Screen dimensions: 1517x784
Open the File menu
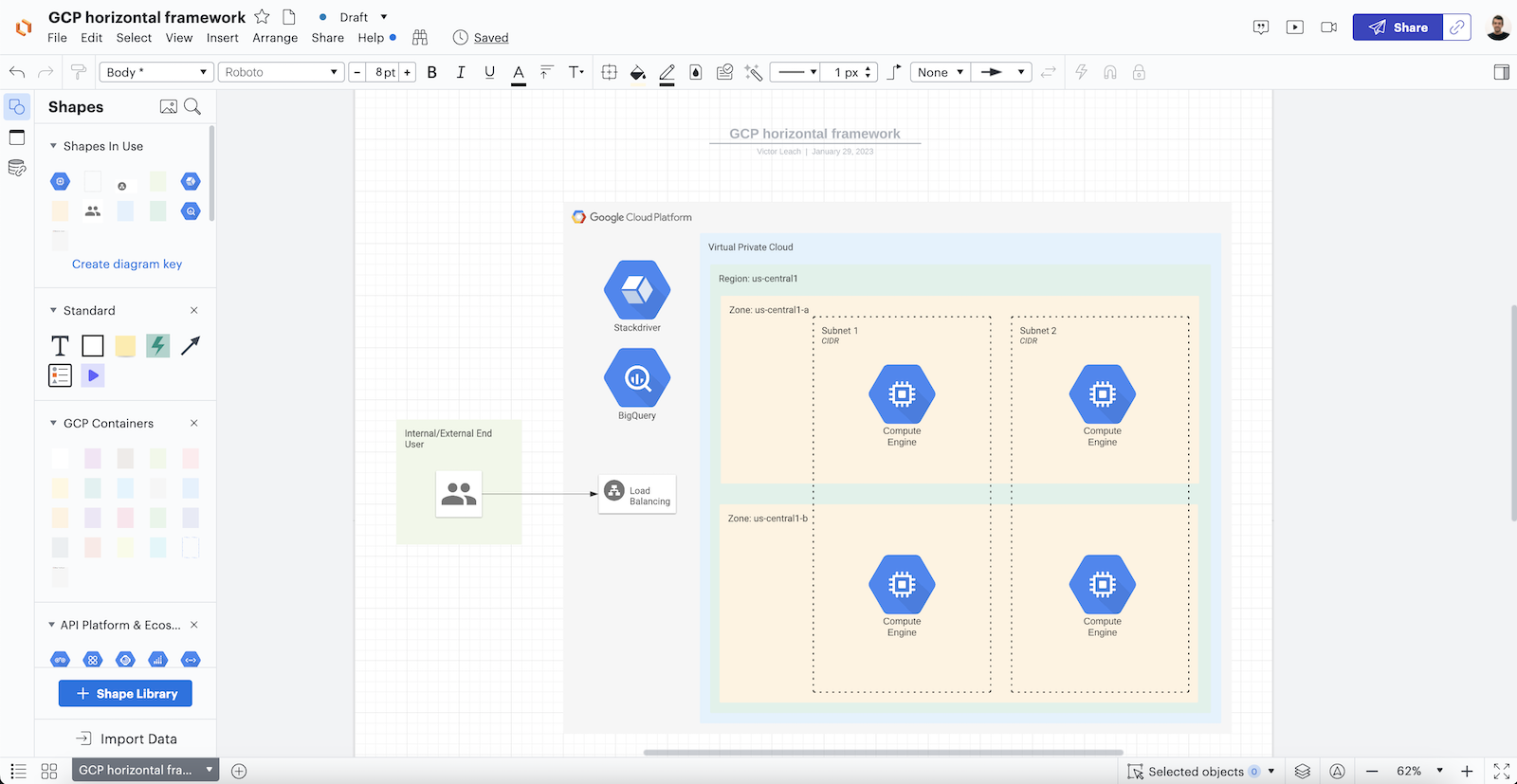[x=58, y=38]
